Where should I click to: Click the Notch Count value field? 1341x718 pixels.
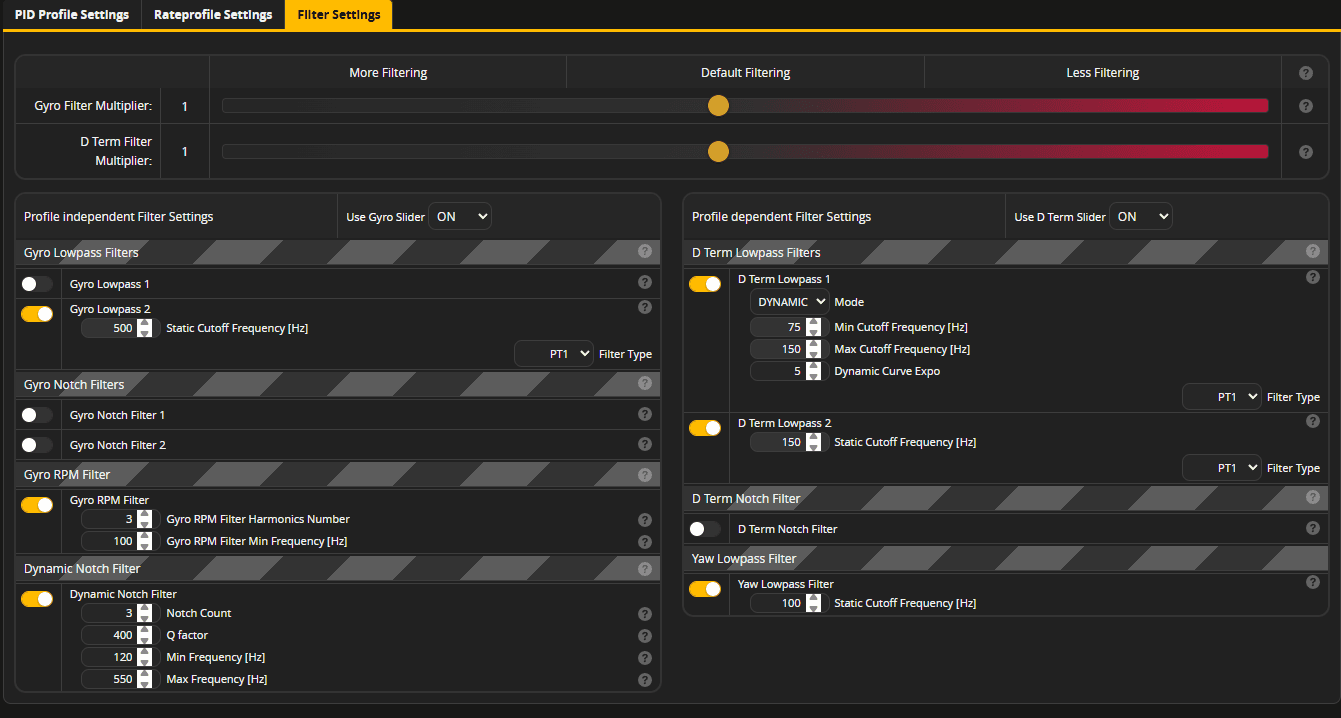coord(121,613)
